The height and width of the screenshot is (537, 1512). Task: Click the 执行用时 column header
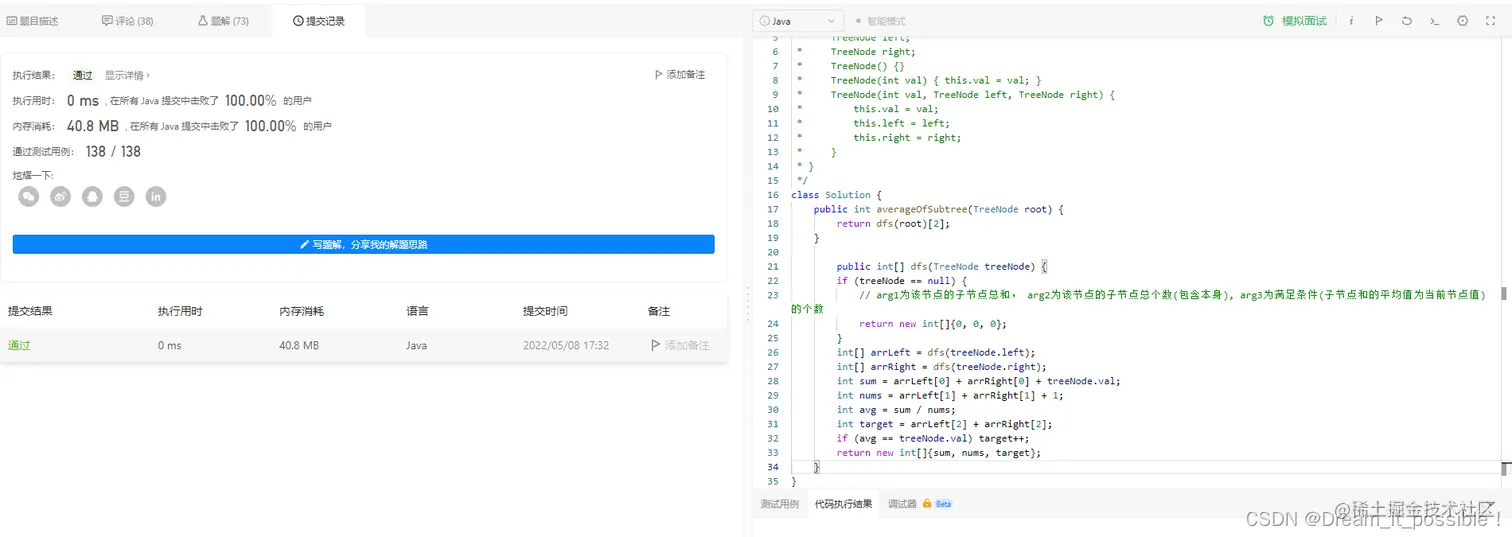[x=180, y=311]
